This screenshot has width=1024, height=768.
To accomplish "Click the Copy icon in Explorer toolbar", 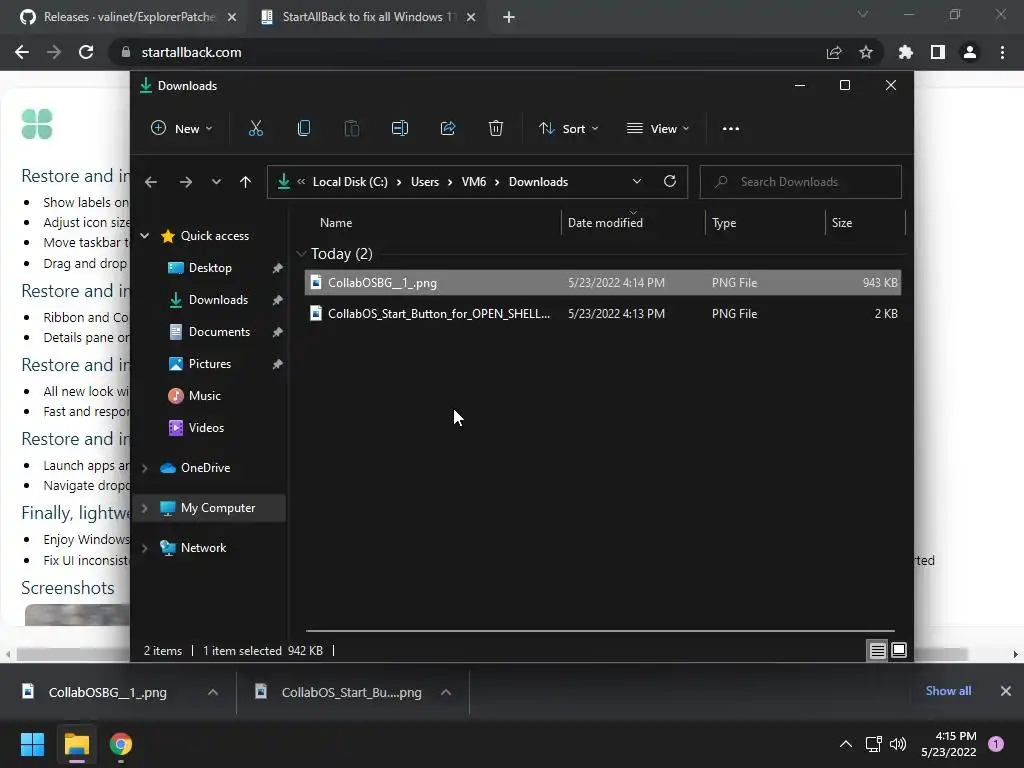I will click(x=304, y=129).
